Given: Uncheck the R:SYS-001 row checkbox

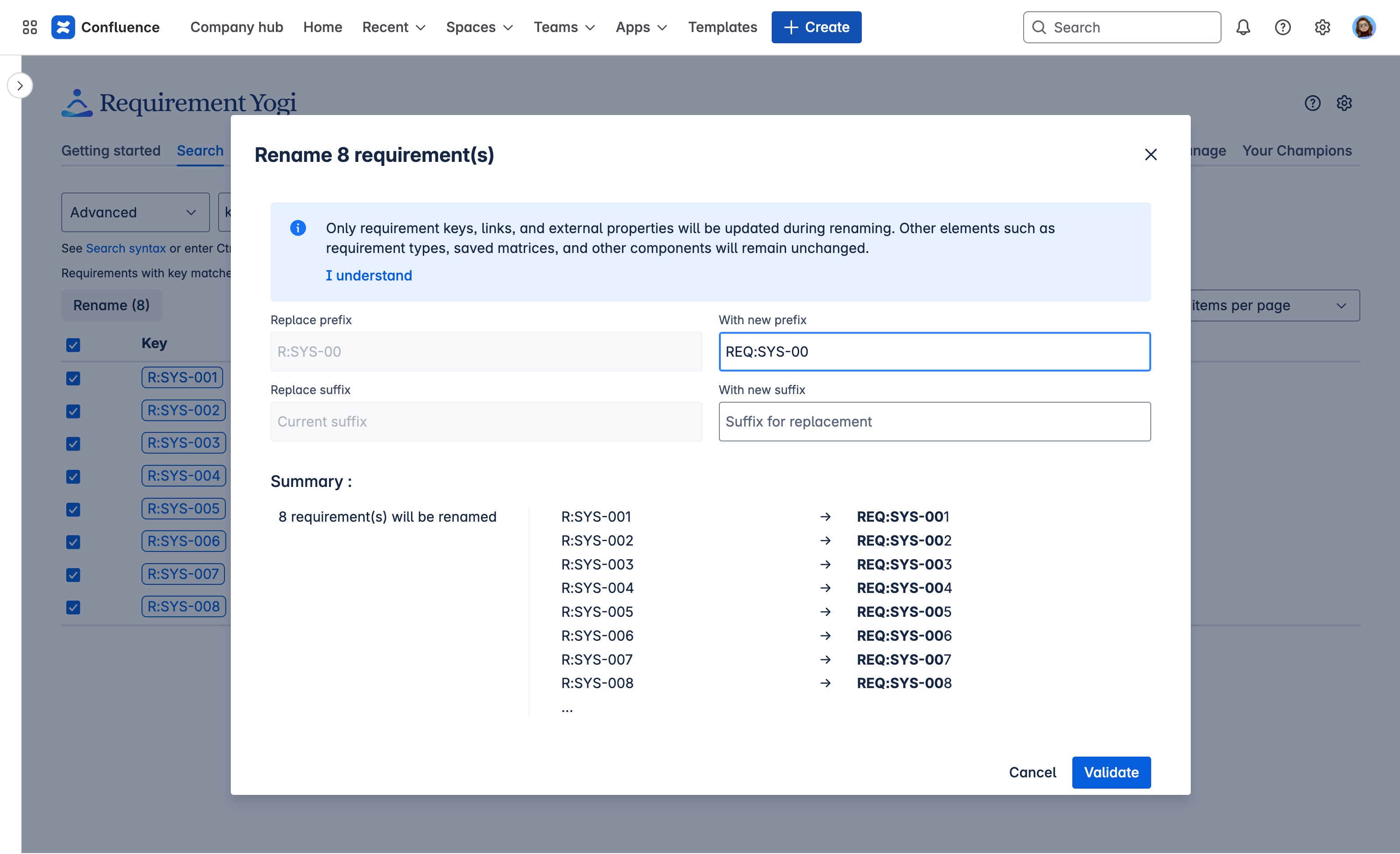Looking at the screenshot, I should tap(73, 378).
